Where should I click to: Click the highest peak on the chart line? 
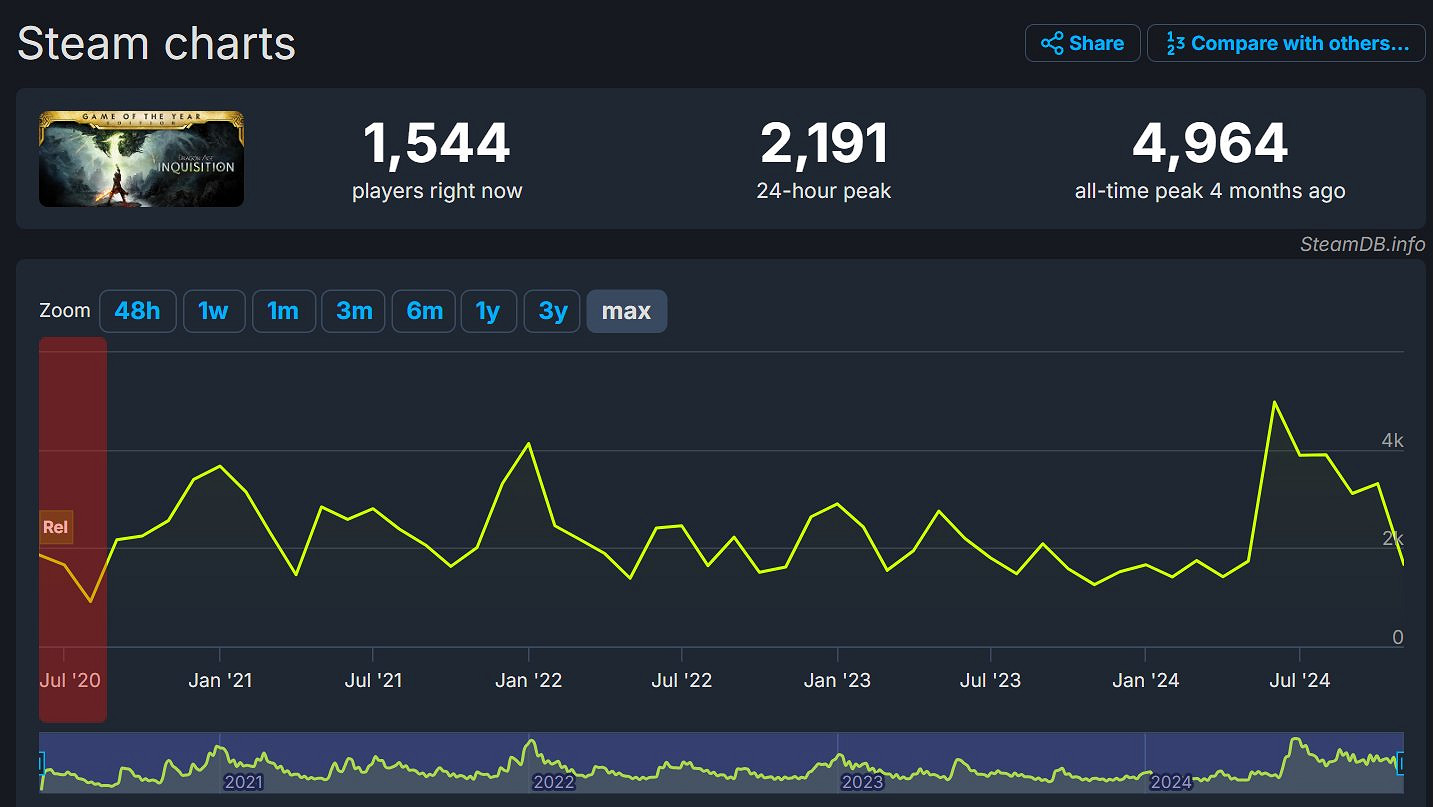[x=1274, y=402]
